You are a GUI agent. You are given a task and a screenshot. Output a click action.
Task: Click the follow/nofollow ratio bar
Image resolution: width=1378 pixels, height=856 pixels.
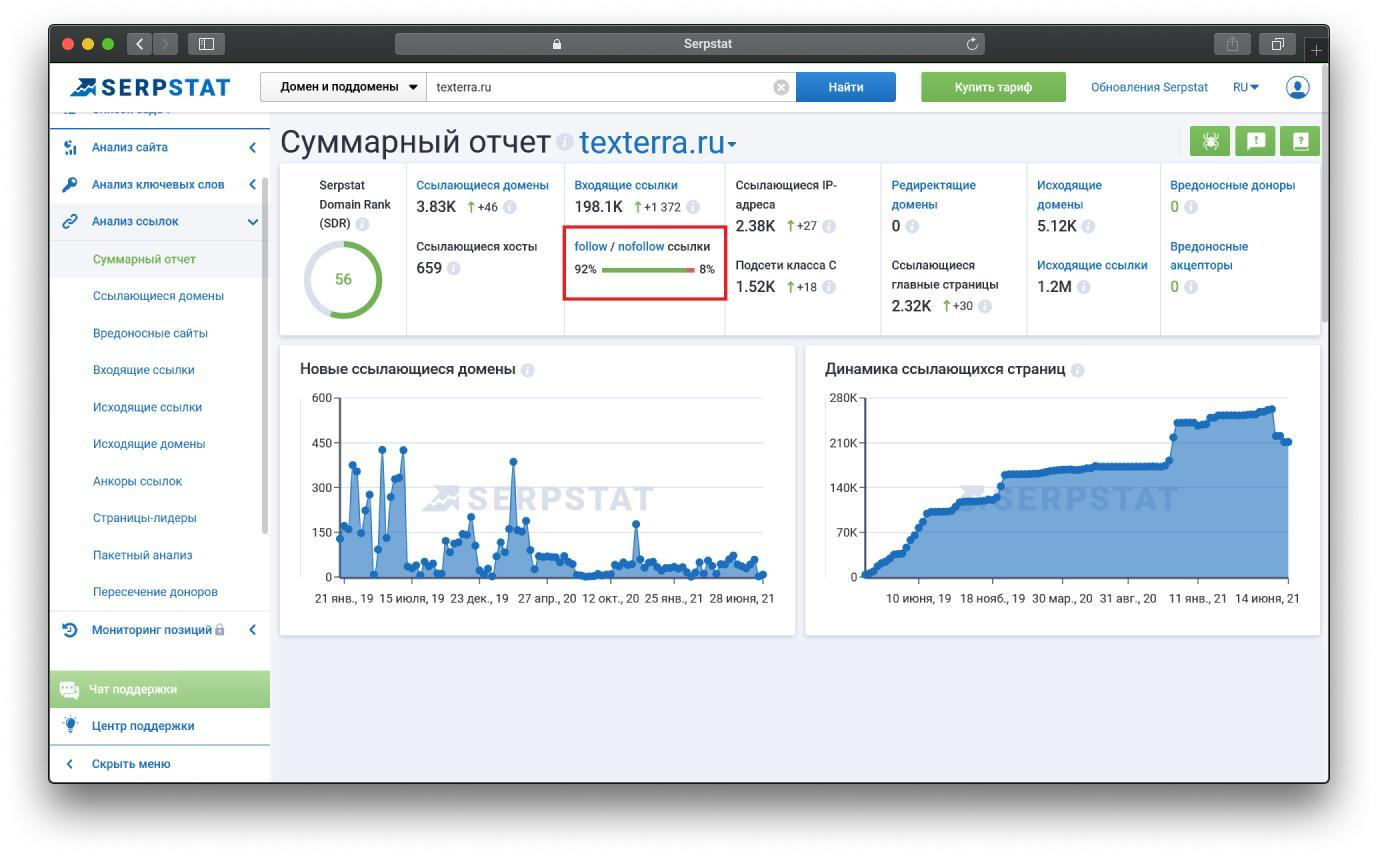(648, 270)
